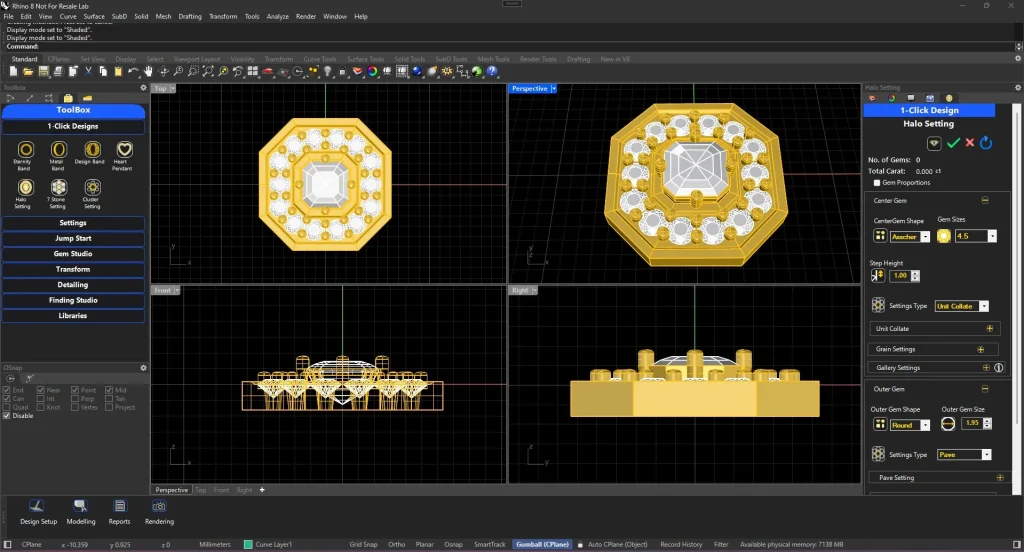Click the lock icon in toolbar

(x=343, y=71)
